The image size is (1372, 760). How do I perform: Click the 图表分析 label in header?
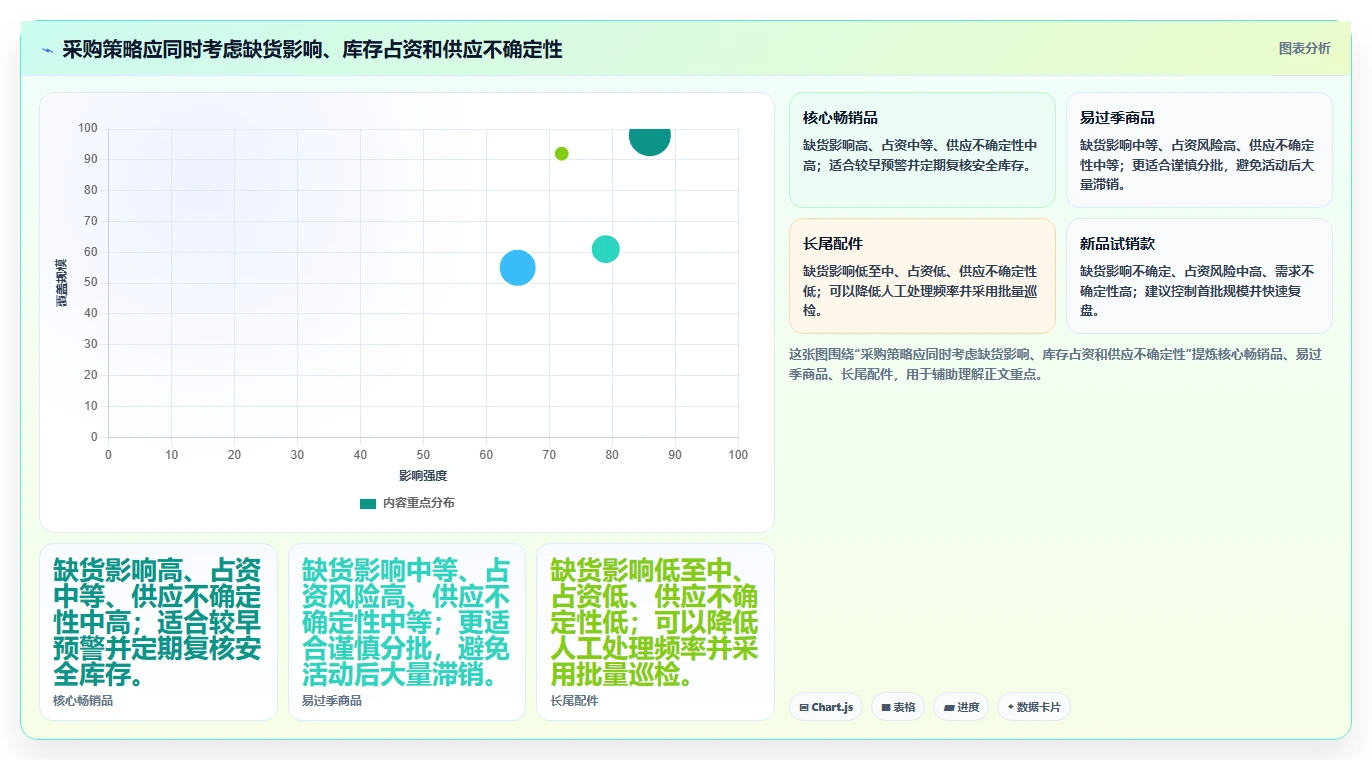(x=1304, y=48)
